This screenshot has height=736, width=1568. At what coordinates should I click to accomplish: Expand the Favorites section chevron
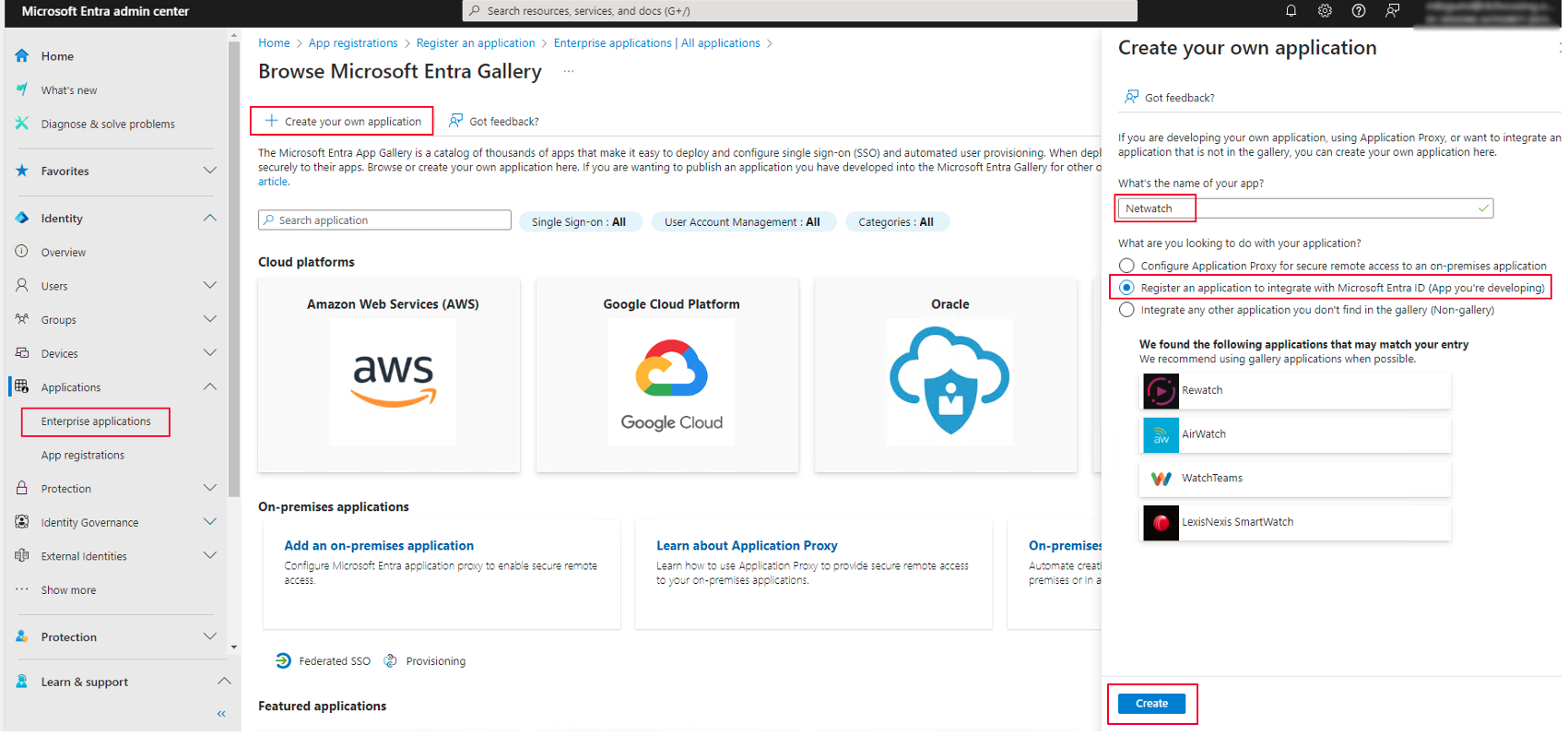pos(210,171)
